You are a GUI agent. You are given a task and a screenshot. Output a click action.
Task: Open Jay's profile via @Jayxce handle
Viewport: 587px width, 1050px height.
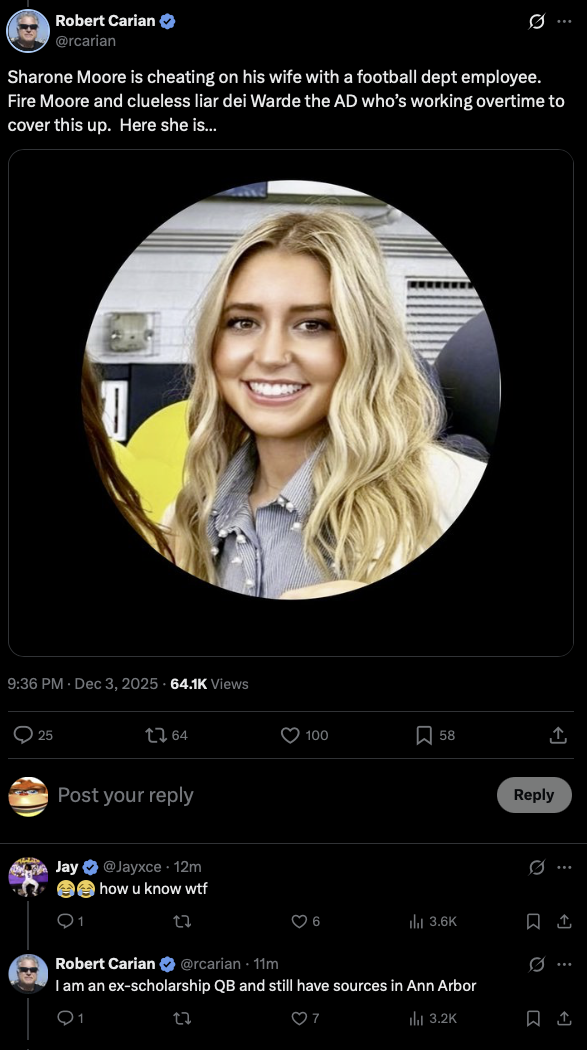pyautogui.click(x=133, y=867)
